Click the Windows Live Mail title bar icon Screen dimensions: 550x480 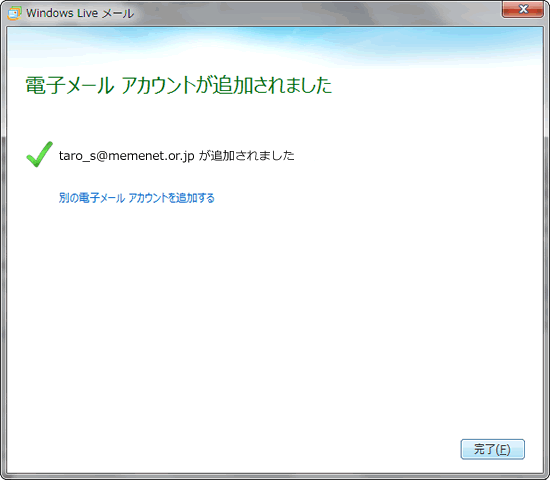(14, 13)
